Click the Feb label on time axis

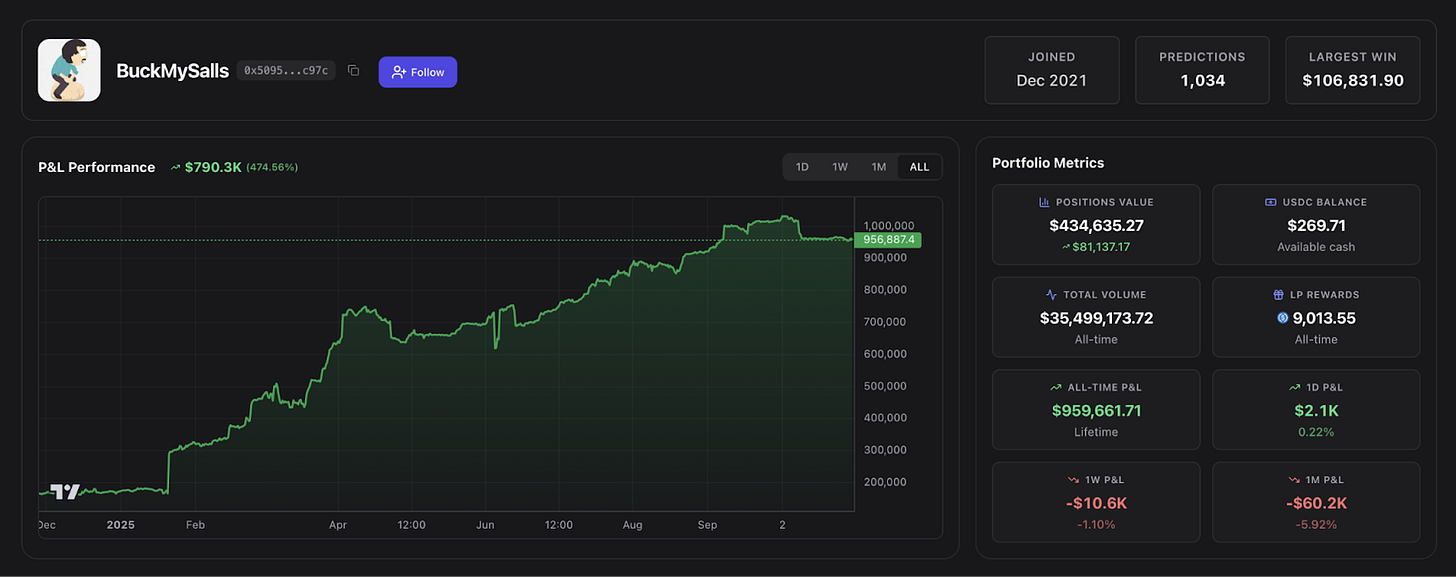tap(195, 524)
